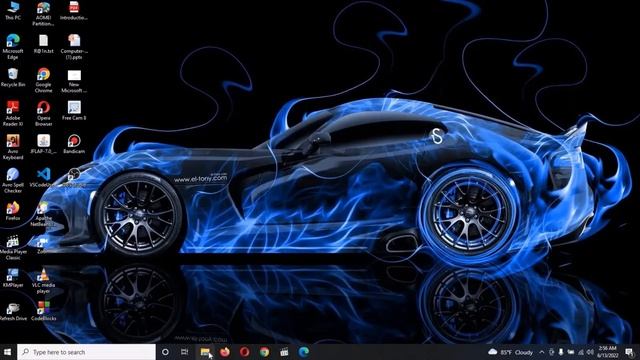
Task: Open the Computer .pptx file on desktop
Action: point(74,47)
